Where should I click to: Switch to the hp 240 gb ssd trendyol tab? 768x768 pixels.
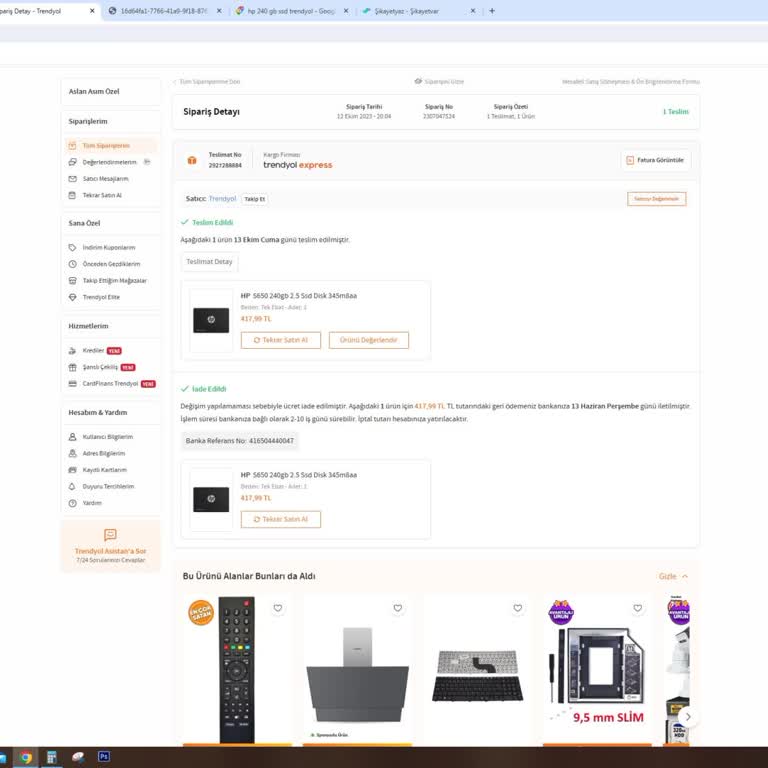tap(291, 11)
